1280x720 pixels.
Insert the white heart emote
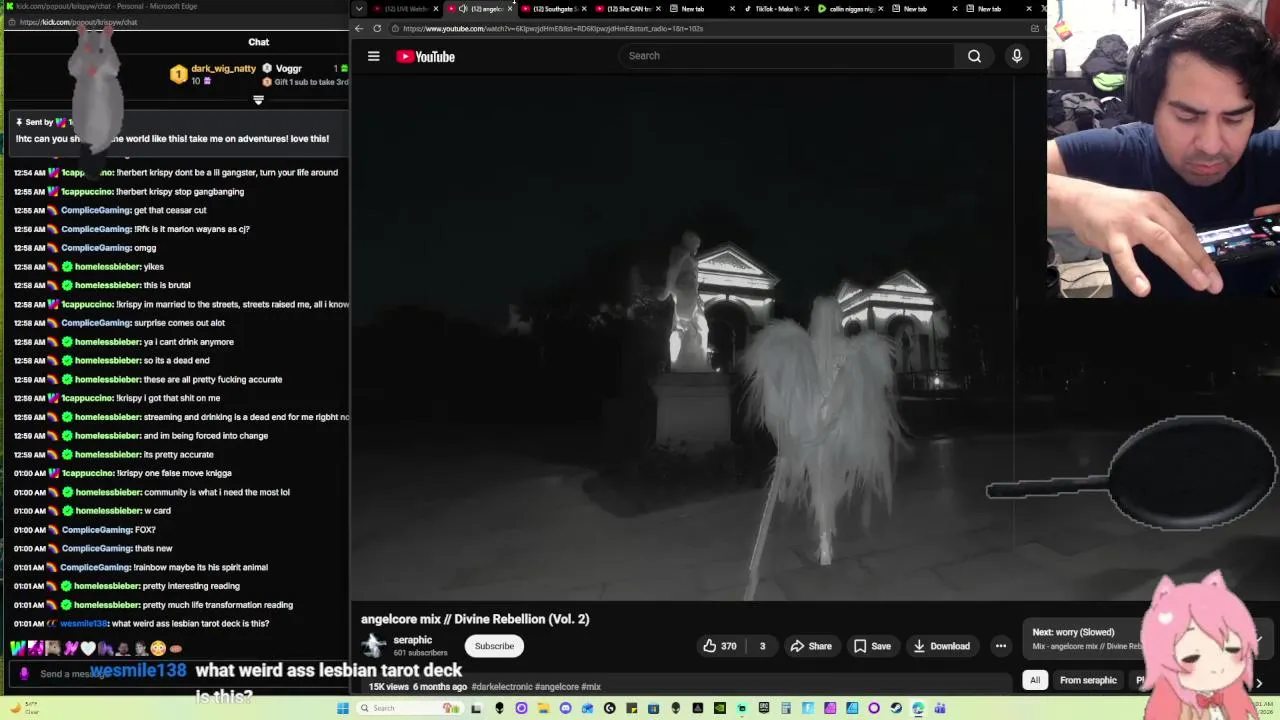point(88,648)
